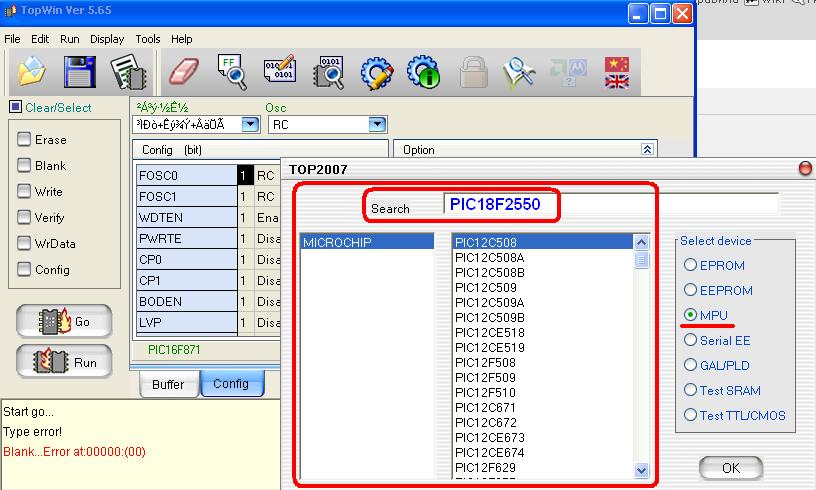The image size is (816, 490).
Task: Click the chip verify magnifier icon
Action: tap(328, 72)
